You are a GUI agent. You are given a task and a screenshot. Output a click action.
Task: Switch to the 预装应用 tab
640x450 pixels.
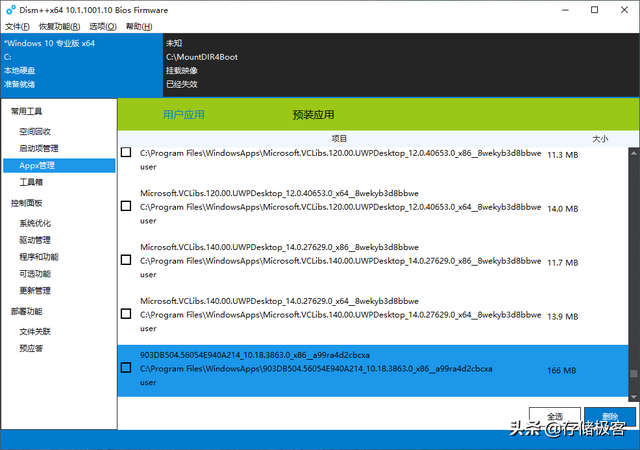click(x=313, y=115)
